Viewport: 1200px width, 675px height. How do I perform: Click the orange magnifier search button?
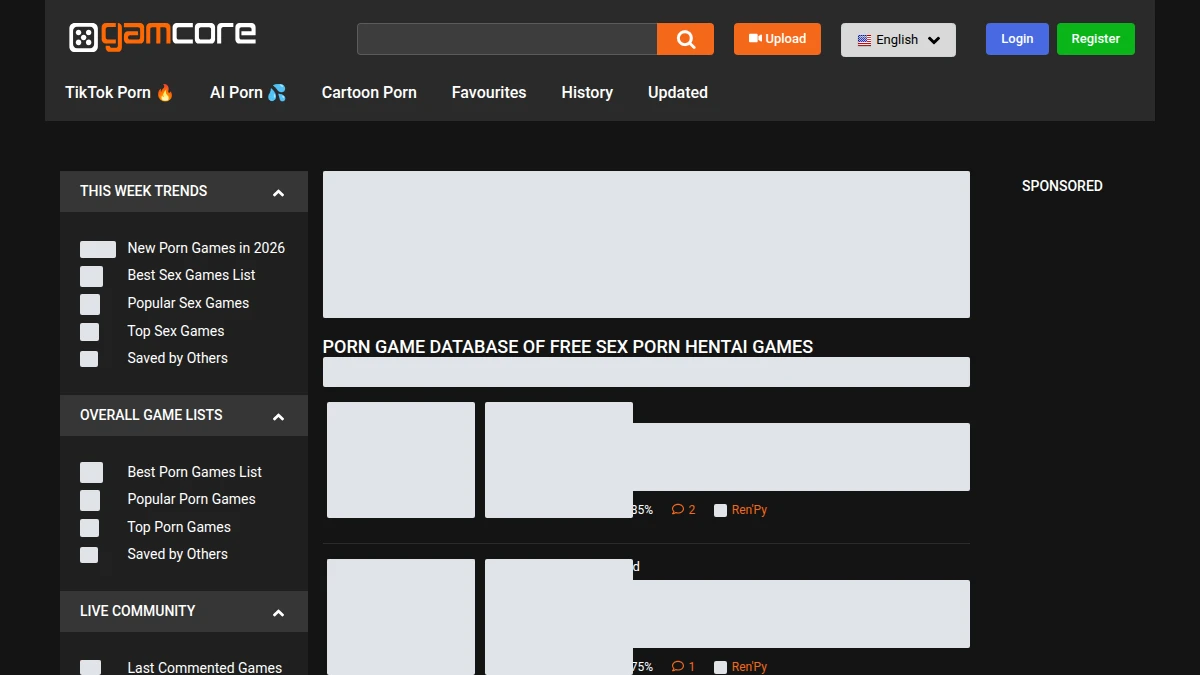[x=685, y=39]
